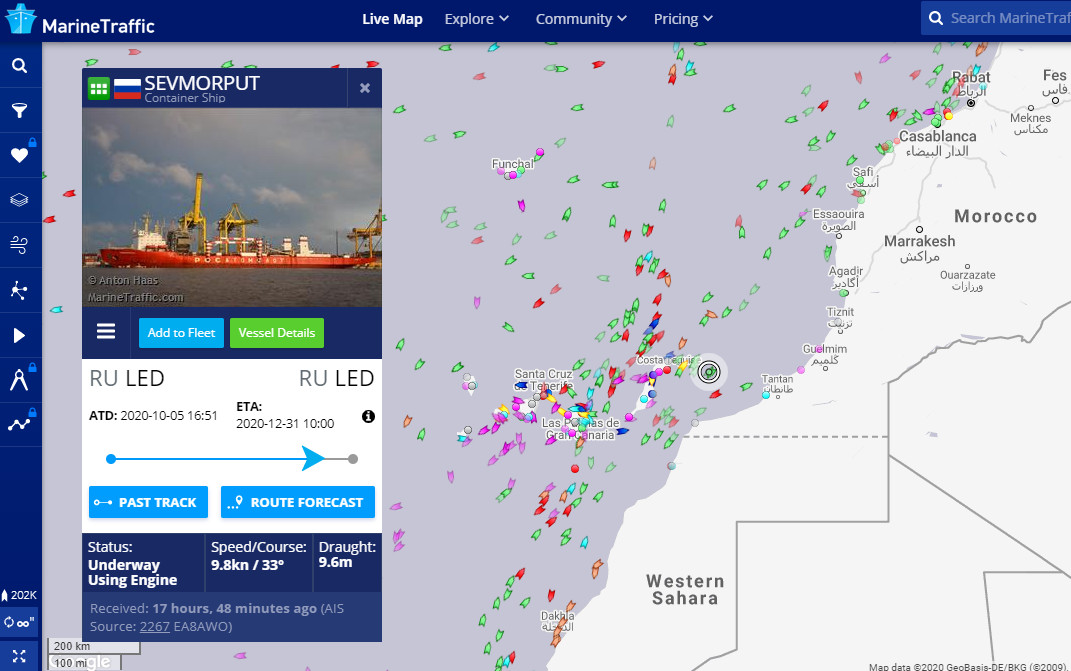
Task: Click the 202K vessels counter
Action: tap(19, 595)
